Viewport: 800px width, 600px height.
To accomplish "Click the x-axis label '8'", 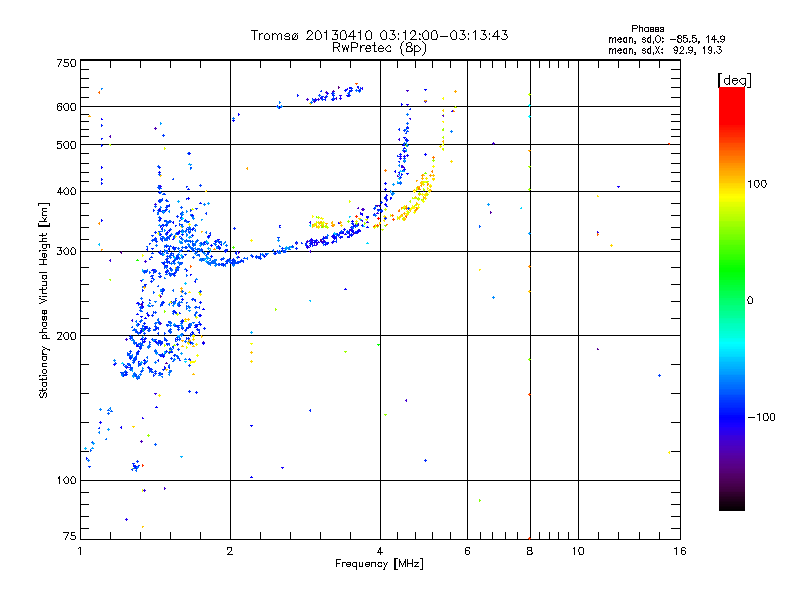I will tap(530, 551).
